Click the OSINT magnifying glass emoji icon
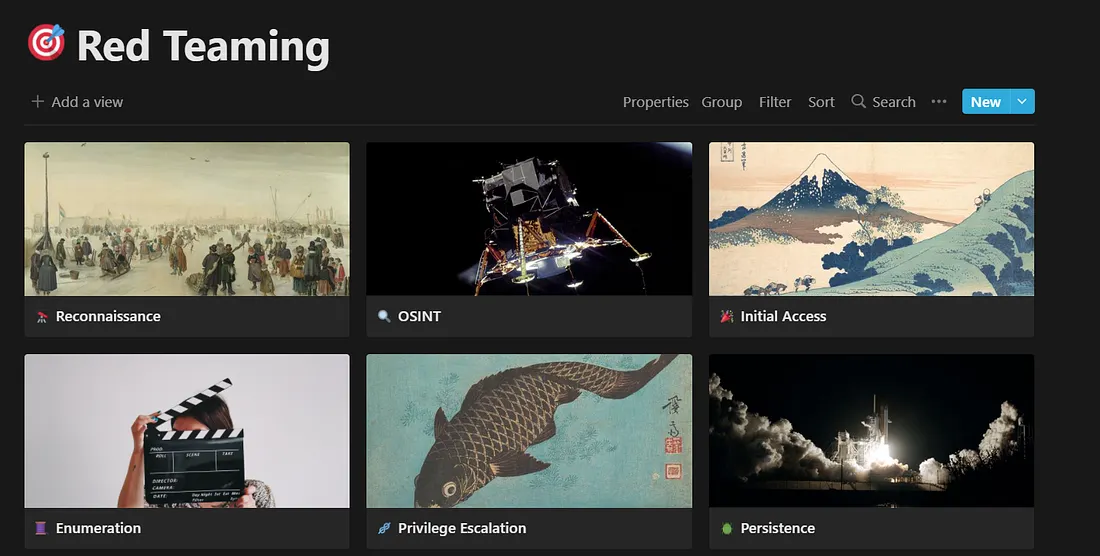This screenshot has height=556, width=1100. click(384, 317)
